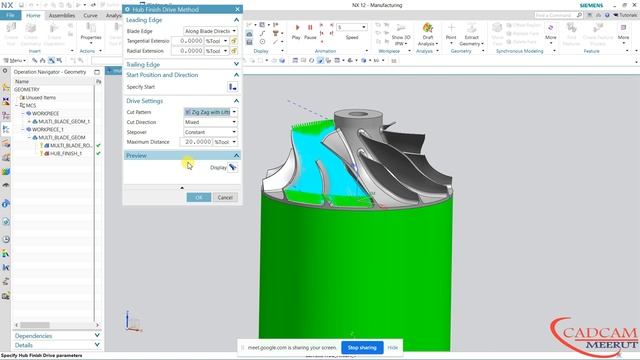Click the Point tool icon
The height and width of the screenshot is (360, 640).
pos(451,28)
